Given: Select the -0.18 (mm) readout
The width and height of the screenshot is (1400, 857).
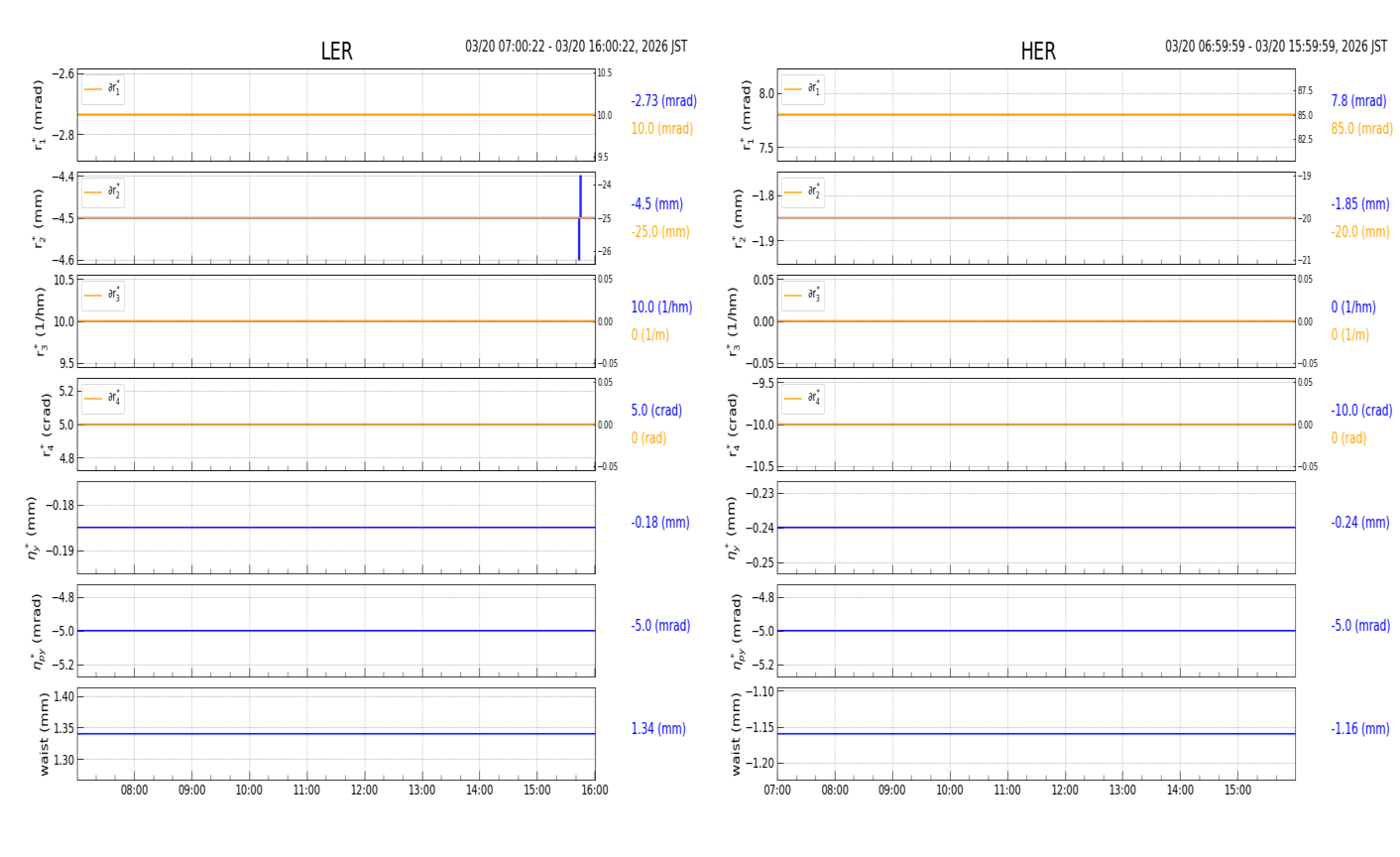Looking at the screenshot, I should coord(660,523).
